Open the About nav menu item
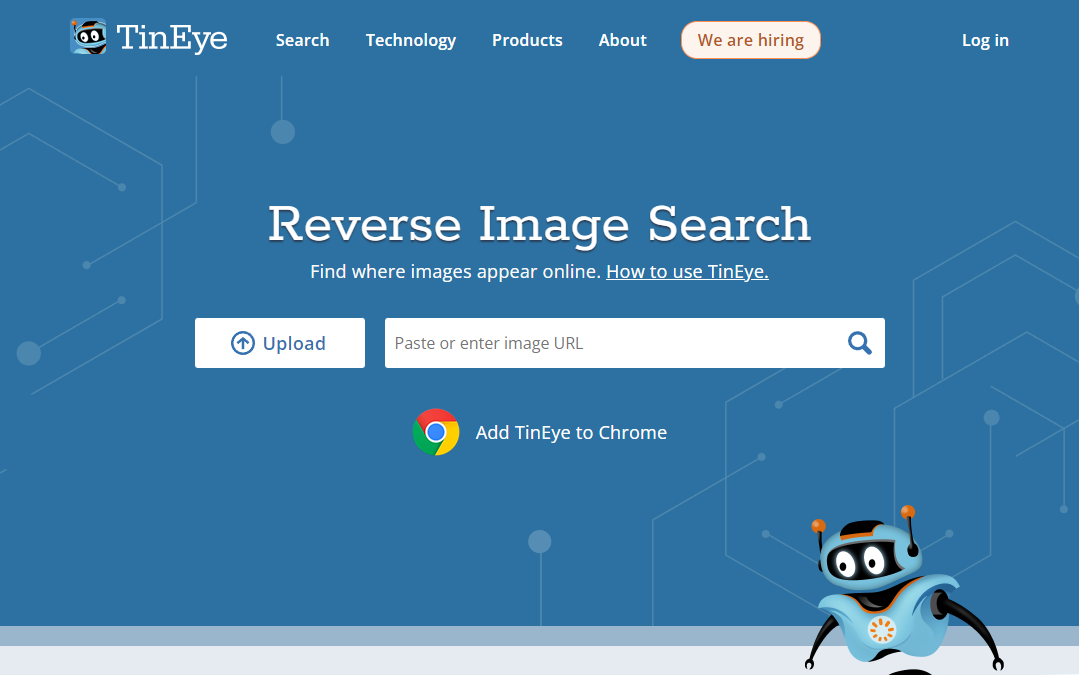The image size is (1079, 675). [622, 40]
